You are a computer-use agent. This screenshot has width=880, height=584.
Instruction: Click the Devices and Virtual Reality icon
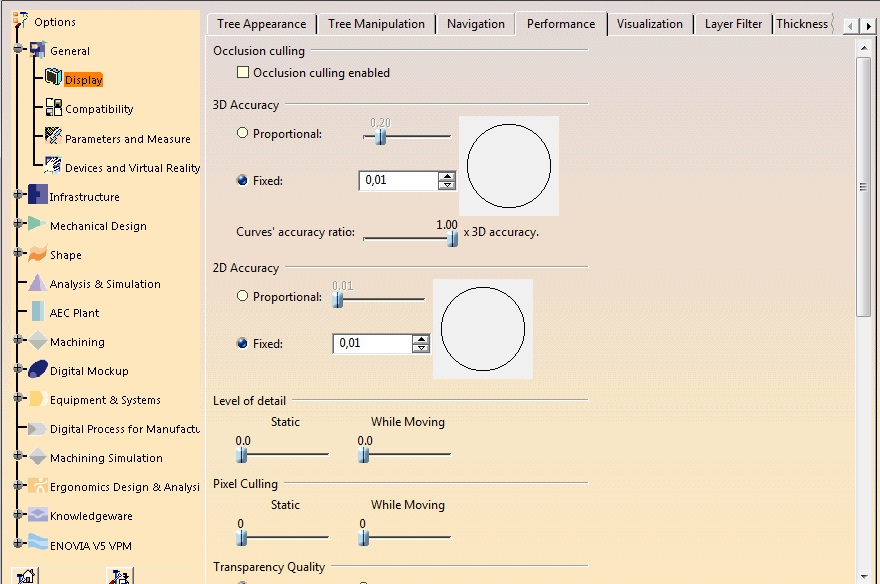click(x=53, y=165)
